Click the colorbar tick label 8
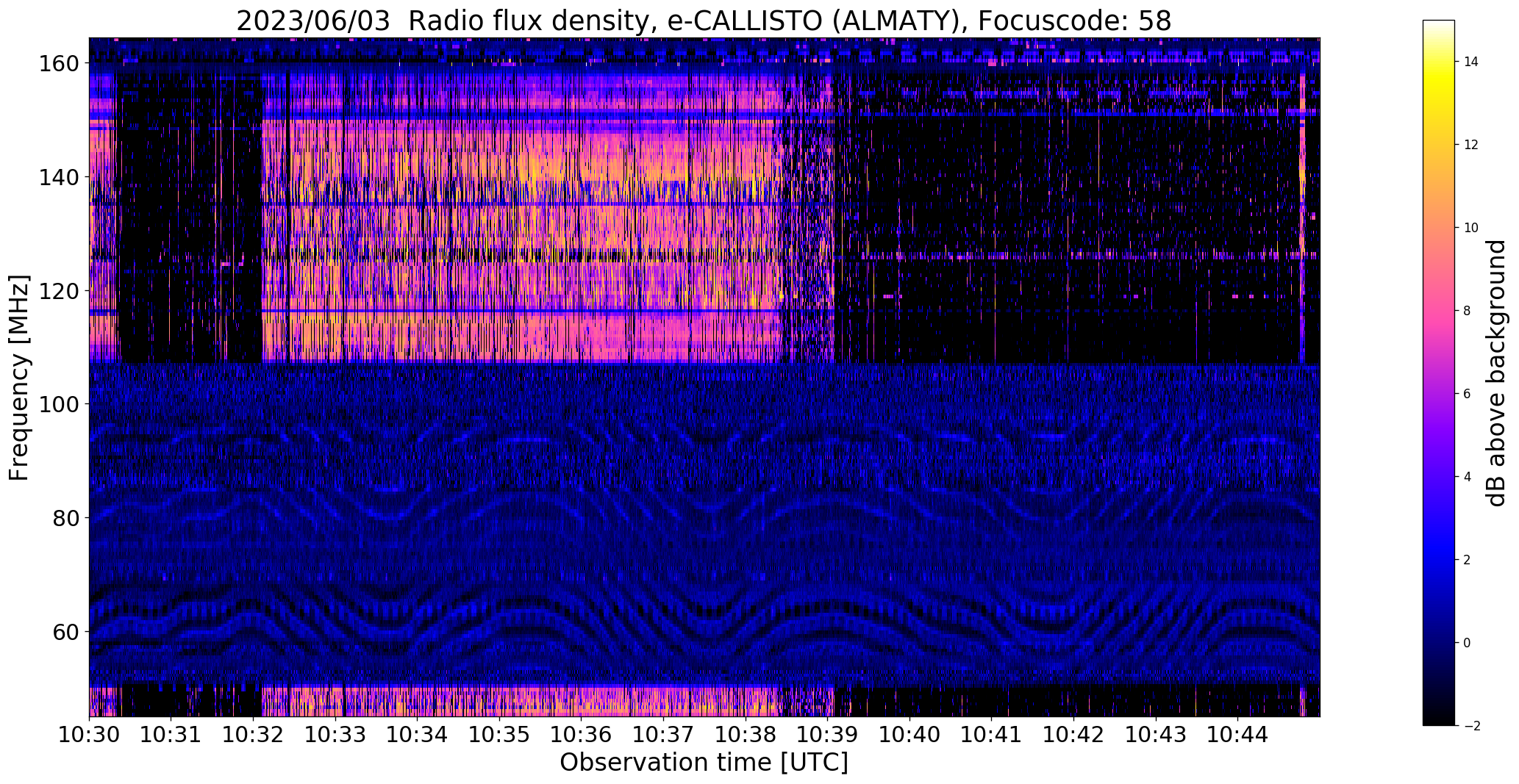This screenshot has height=784, width=1519. click(x=1468, y=311)
